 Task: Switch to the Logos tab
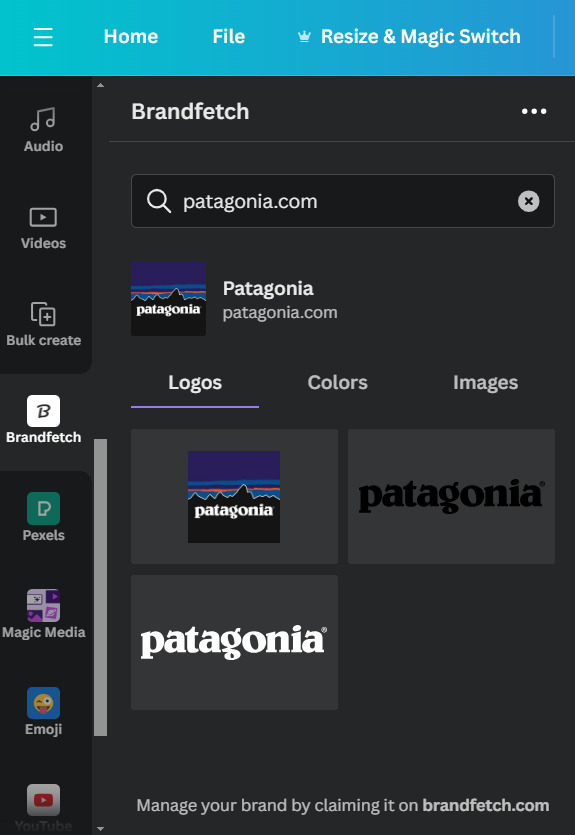tap(195, 382)
